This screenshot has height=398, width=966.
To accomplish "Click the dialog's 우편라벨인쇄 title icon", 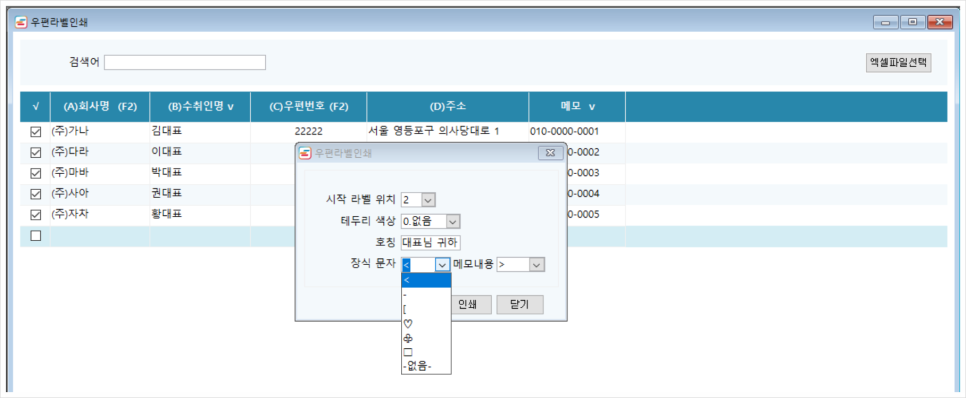I will pos(305,152).
